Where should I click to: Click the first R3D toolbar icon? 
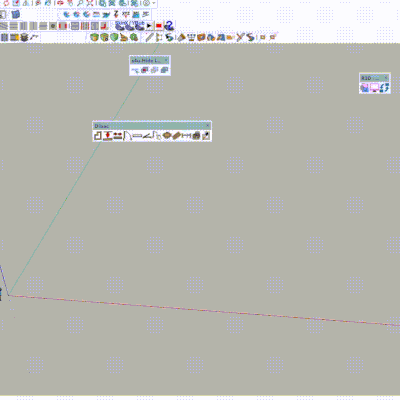pos(365,88)
